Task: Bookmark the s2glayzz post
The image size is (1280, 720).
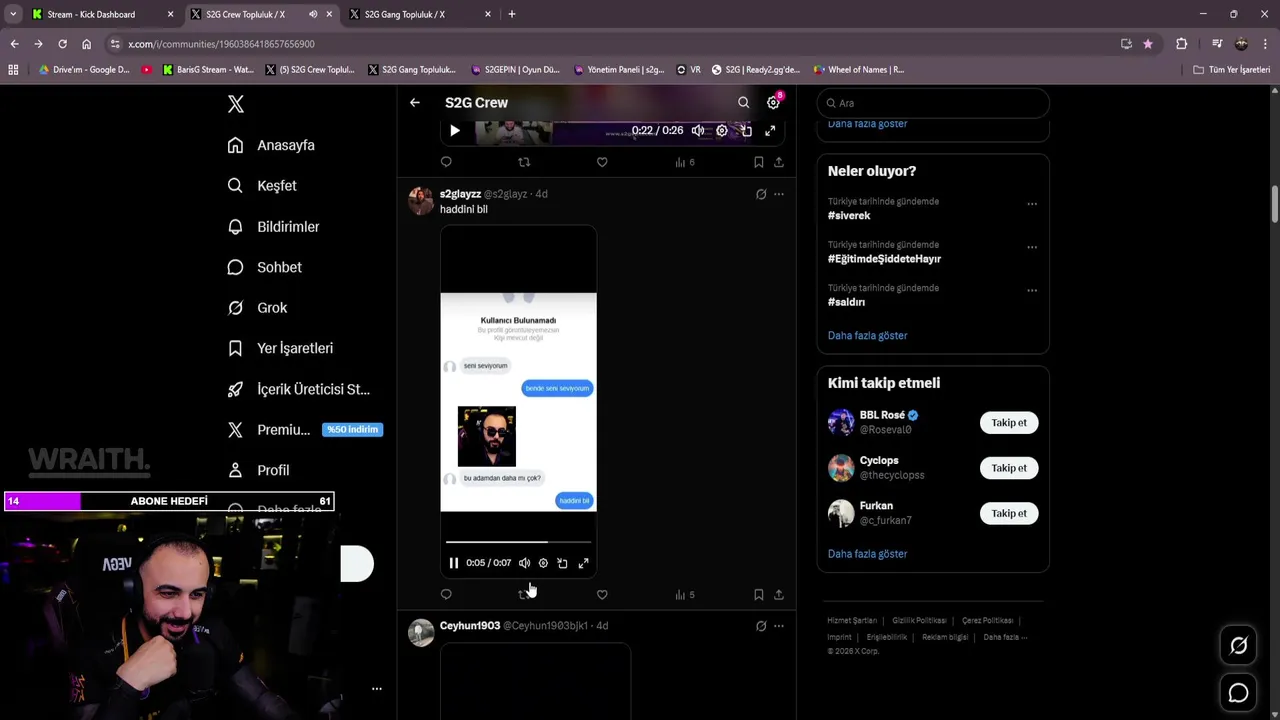Action: [x=758, y=594]
